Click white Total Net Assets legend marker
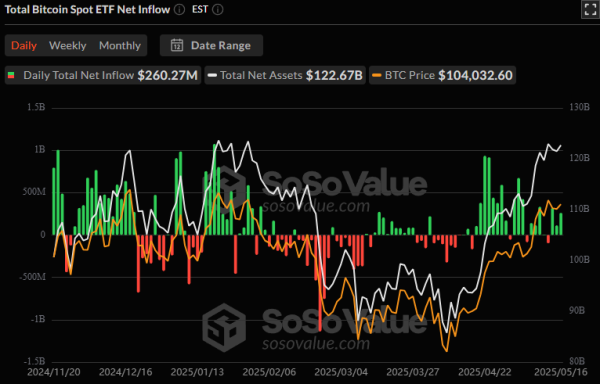The image size is (600, 384). click(212, 75)
